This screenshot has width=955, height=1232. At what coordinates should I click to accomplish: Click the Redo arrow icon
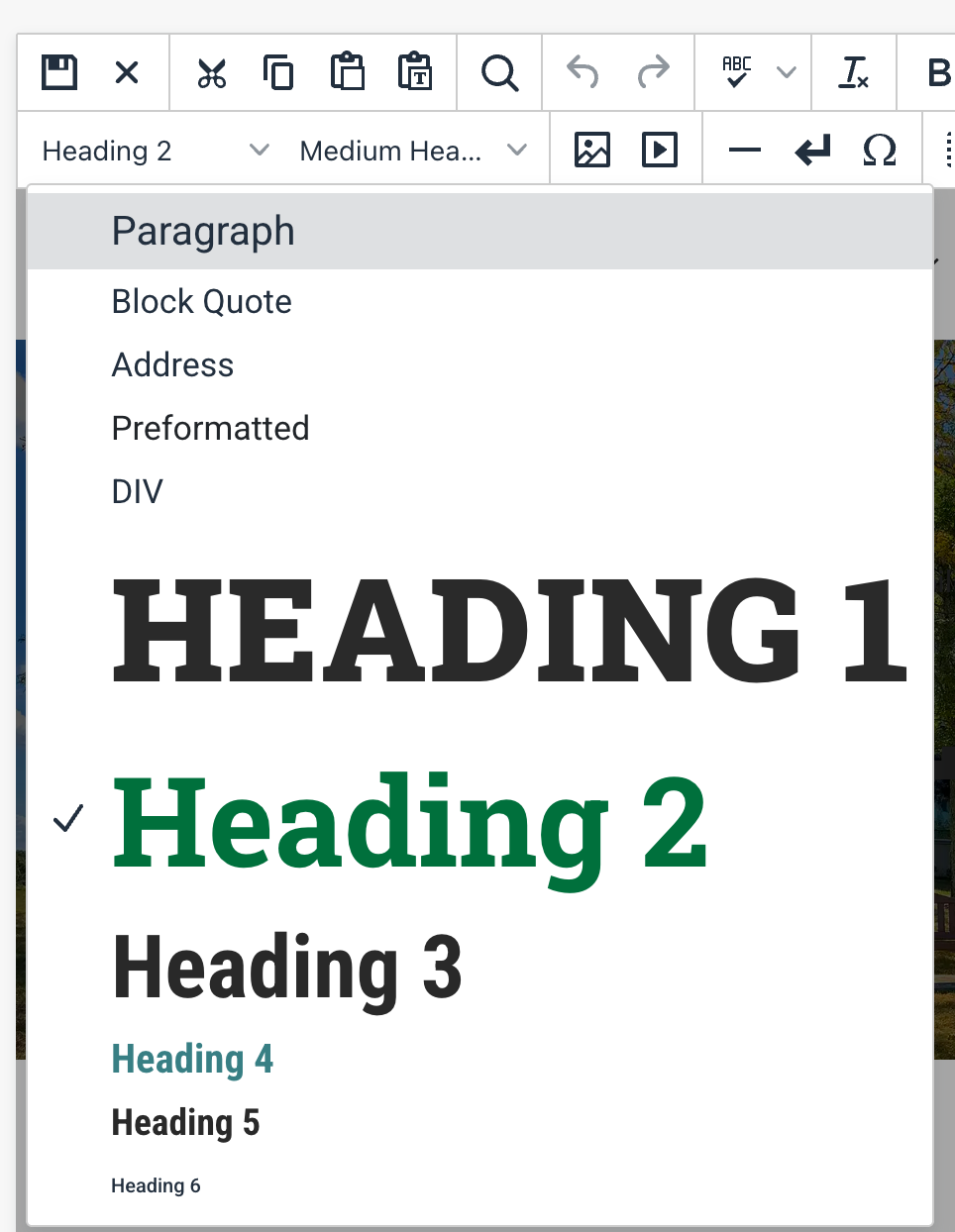click(x=653, y=72)
